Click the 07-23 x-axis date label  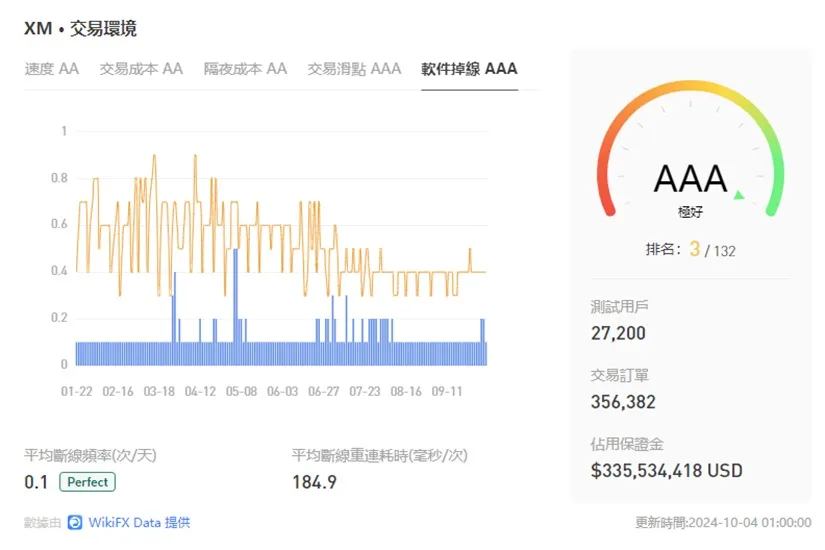[x=365, y=392]
